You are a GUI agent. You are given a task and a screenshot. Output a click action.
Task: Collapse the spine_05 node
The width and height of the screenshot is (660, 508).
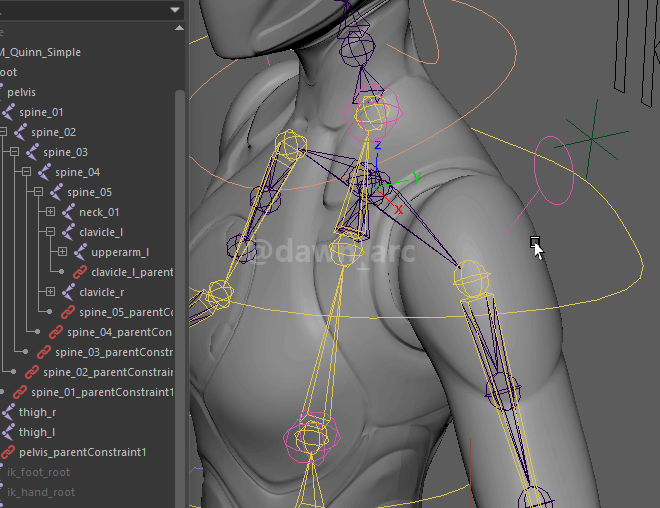click(38, 192)
